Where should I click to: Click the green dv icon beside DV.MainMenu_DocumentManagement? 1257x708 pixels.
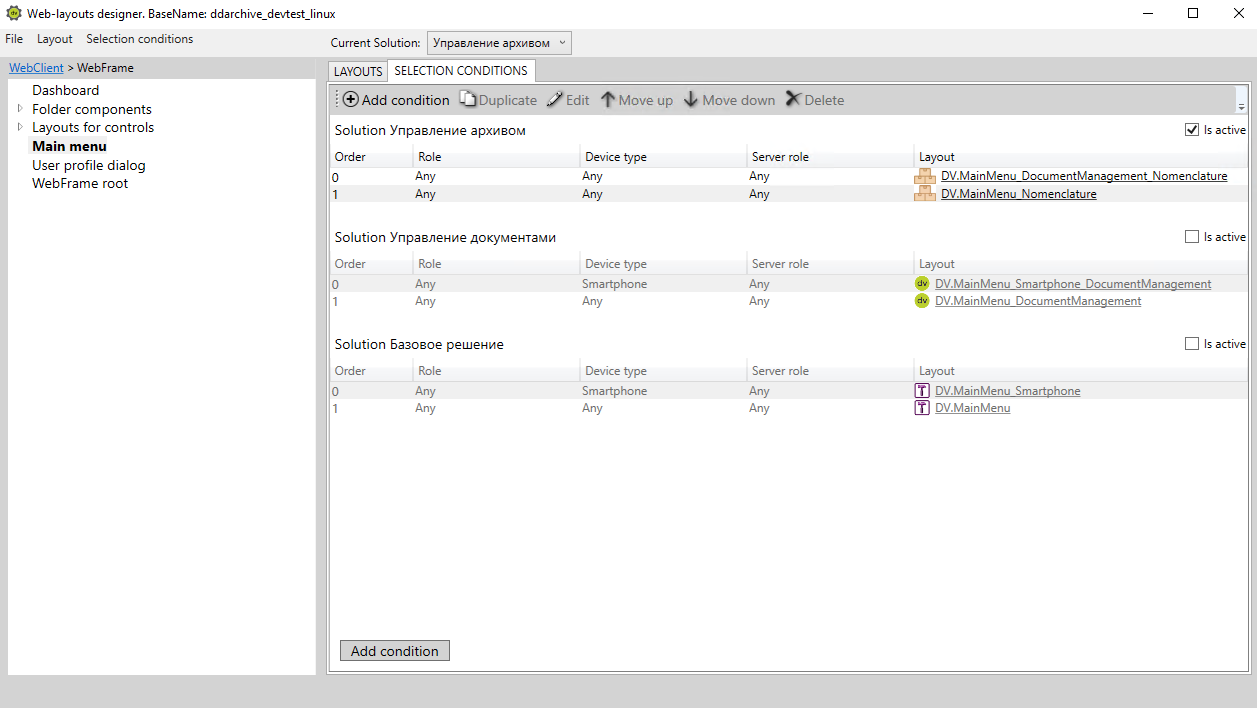pos(922,301)
